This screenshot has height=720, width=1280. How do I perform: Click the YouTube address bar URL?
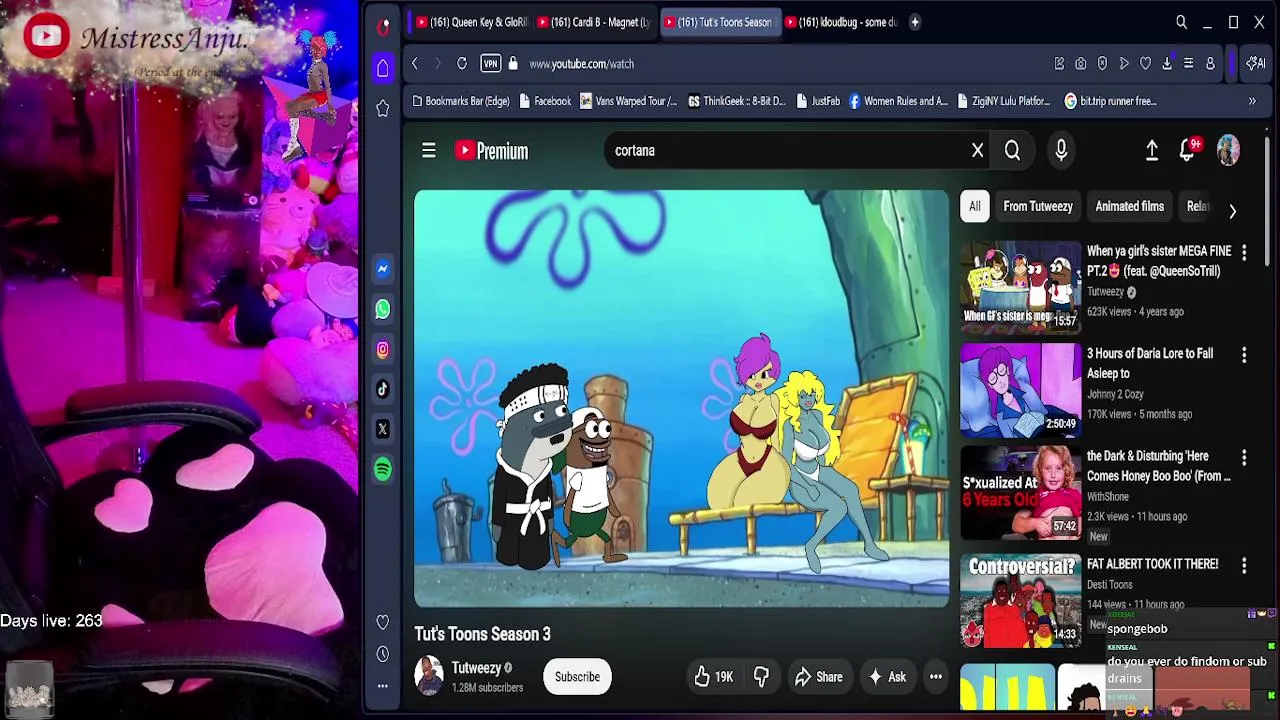[x=582, y=64]
